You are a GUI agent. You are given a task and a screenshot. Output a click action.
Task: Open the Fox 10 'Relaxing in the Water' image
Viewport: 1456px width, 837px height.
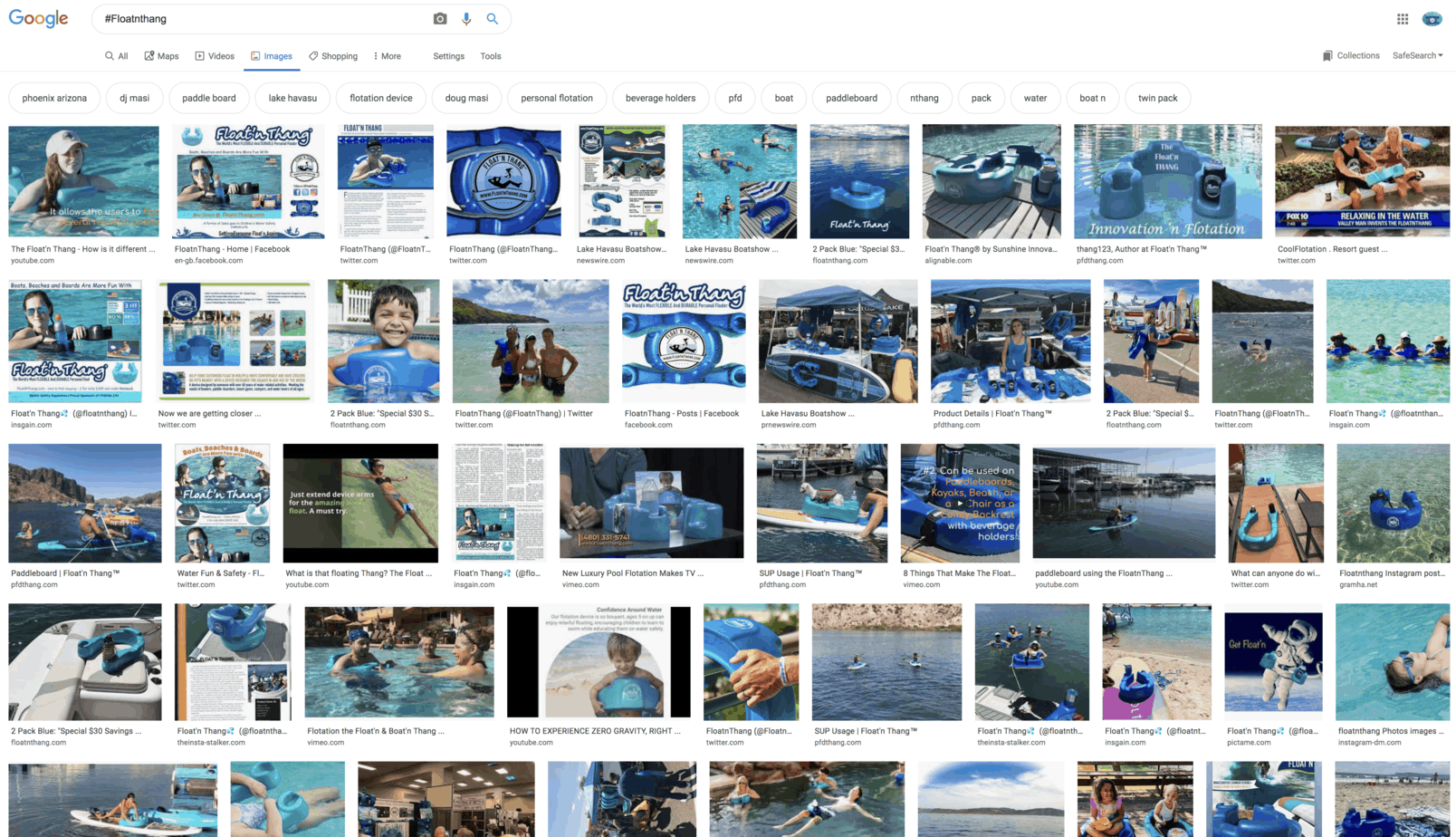pos(1363,181)
